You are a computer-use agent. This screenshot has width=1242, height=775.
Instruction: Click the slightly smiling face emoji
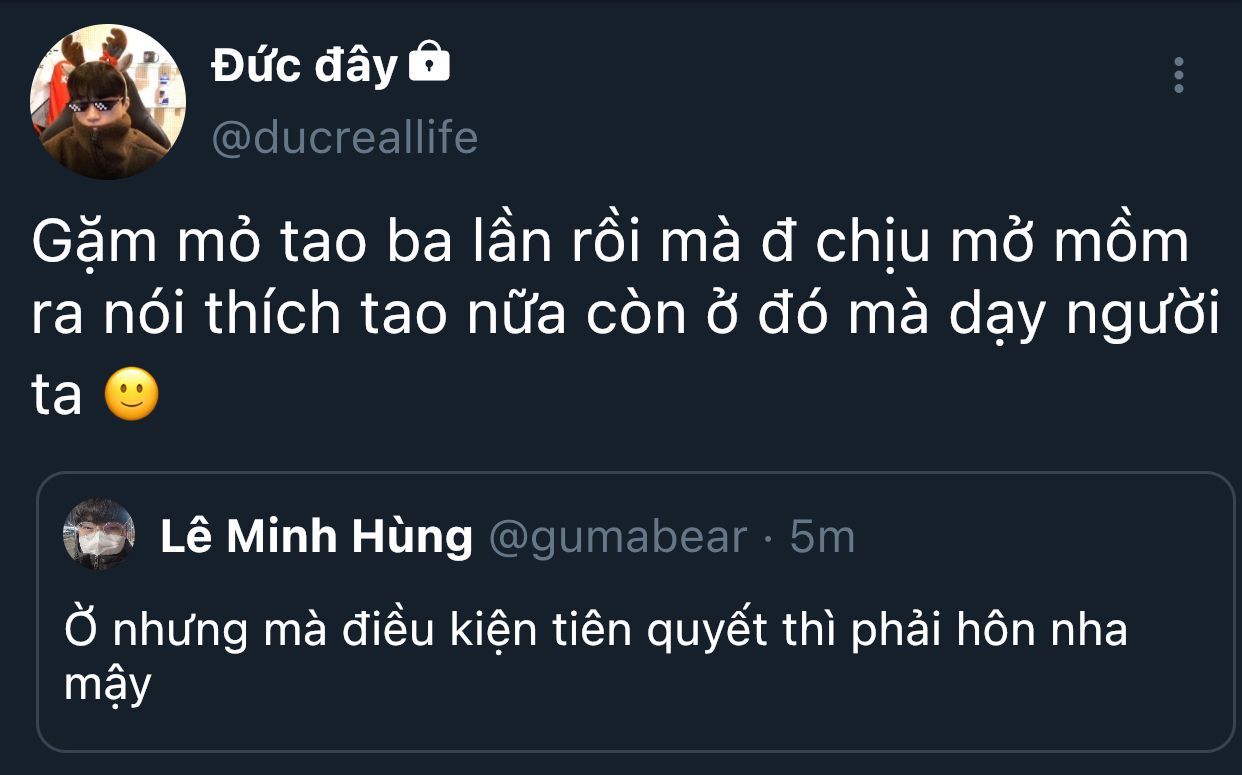coord(132,396)
